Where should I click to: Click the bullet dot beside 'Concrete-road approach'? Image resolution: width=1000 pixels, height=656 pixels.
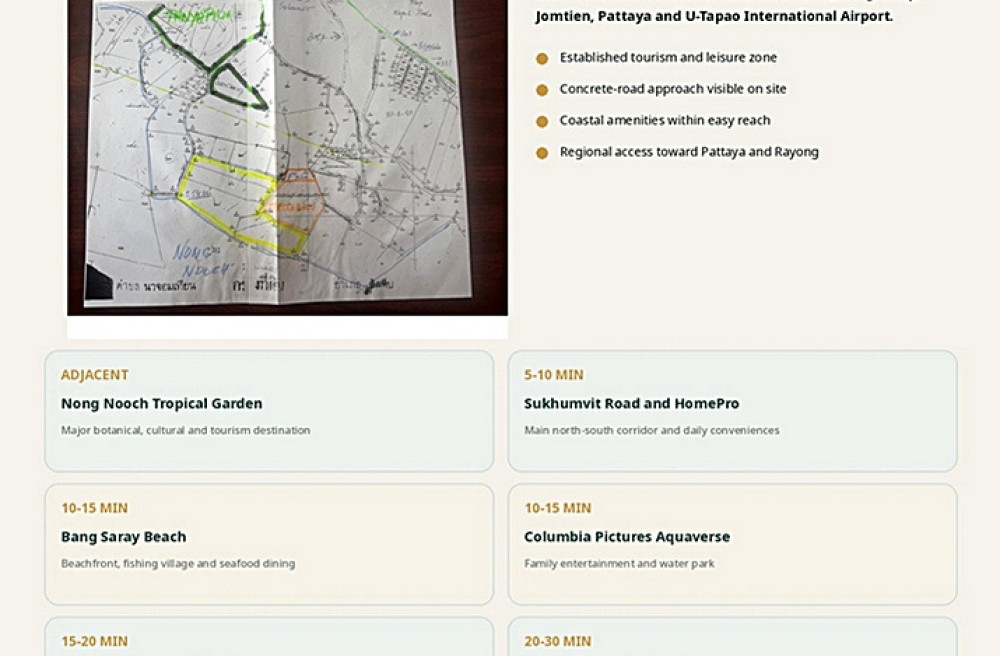click(x=542, y=90)
